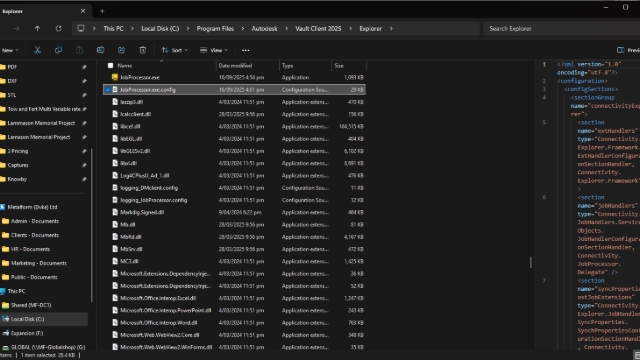Image resolution: width=640 pixels, height=360 pixels.
Task: Open the Sort dropdown
Action: (175, 50)
